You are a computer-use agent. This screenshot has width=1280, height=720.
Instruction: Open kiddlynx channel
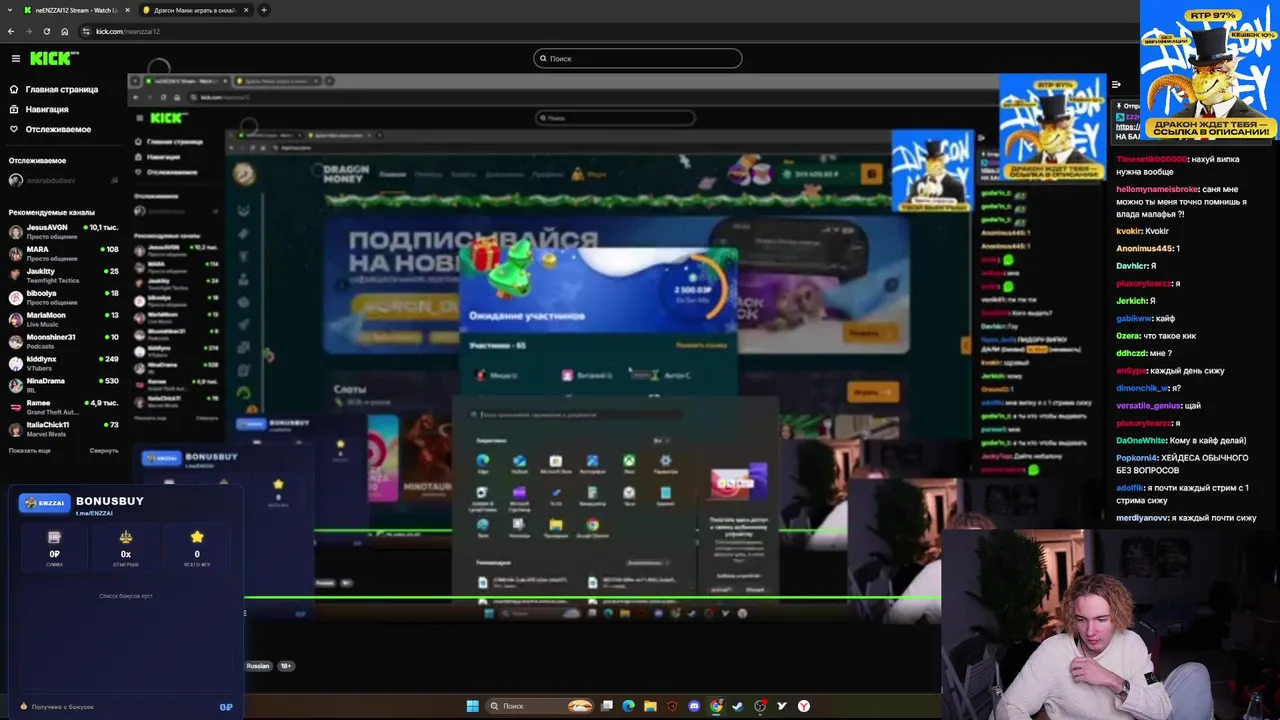[63, 363]
